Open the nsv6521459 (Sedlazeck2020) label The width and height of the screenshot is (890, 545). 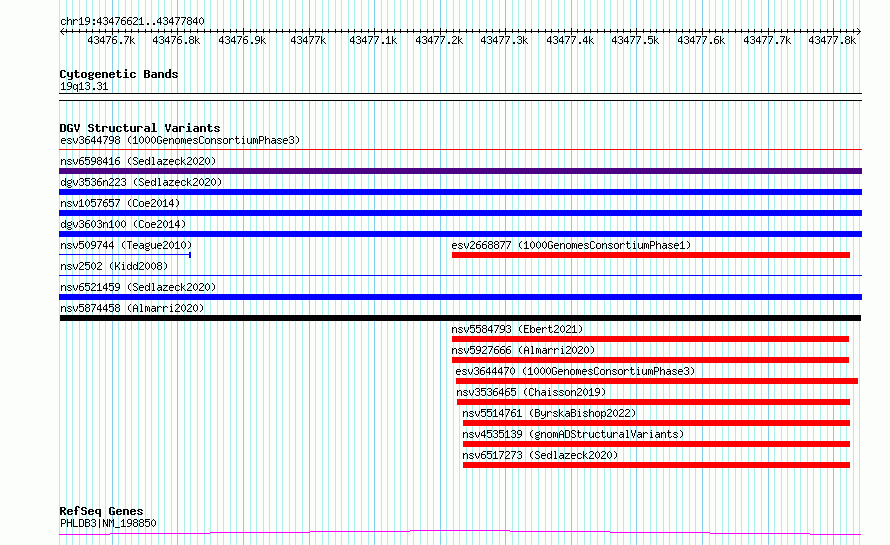[x=138, y=287]
